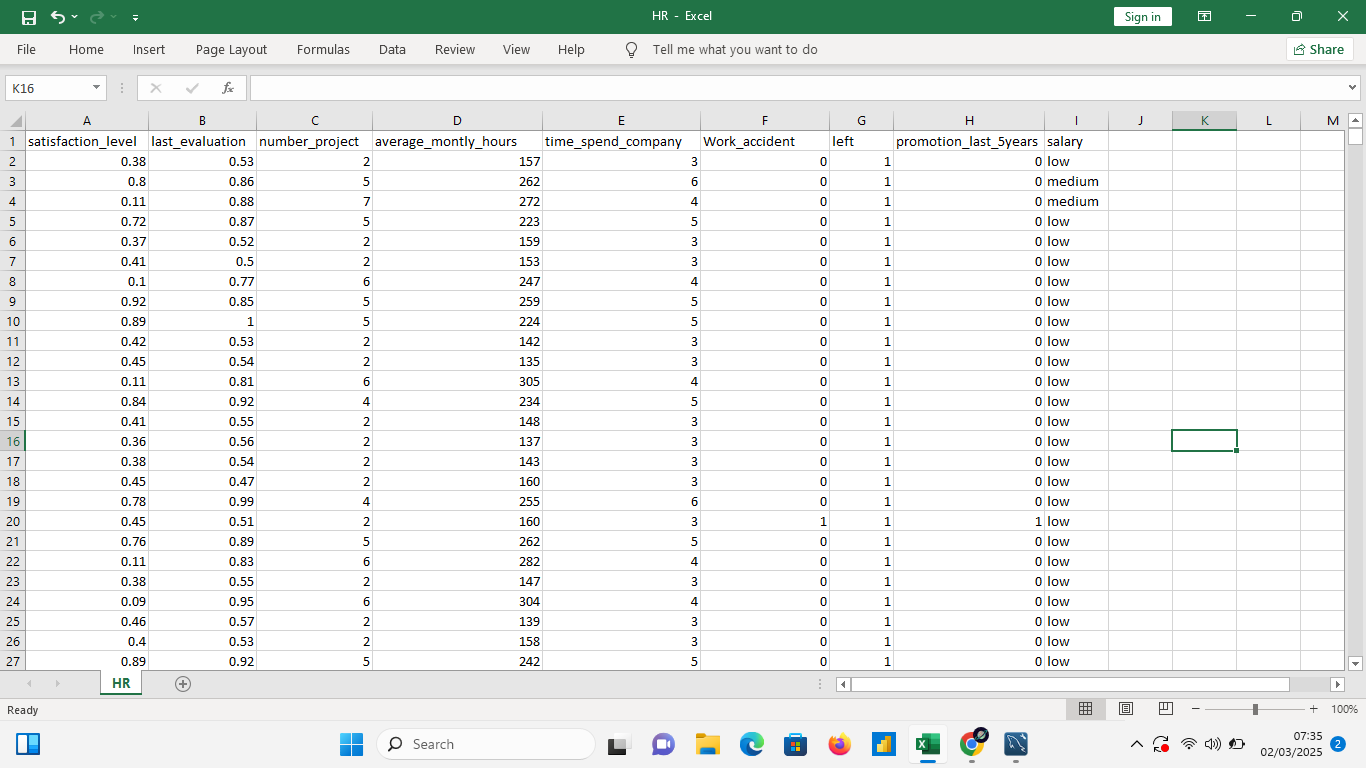Click the Name Box showing K16

pyautogui.click(x=47, y=88)
